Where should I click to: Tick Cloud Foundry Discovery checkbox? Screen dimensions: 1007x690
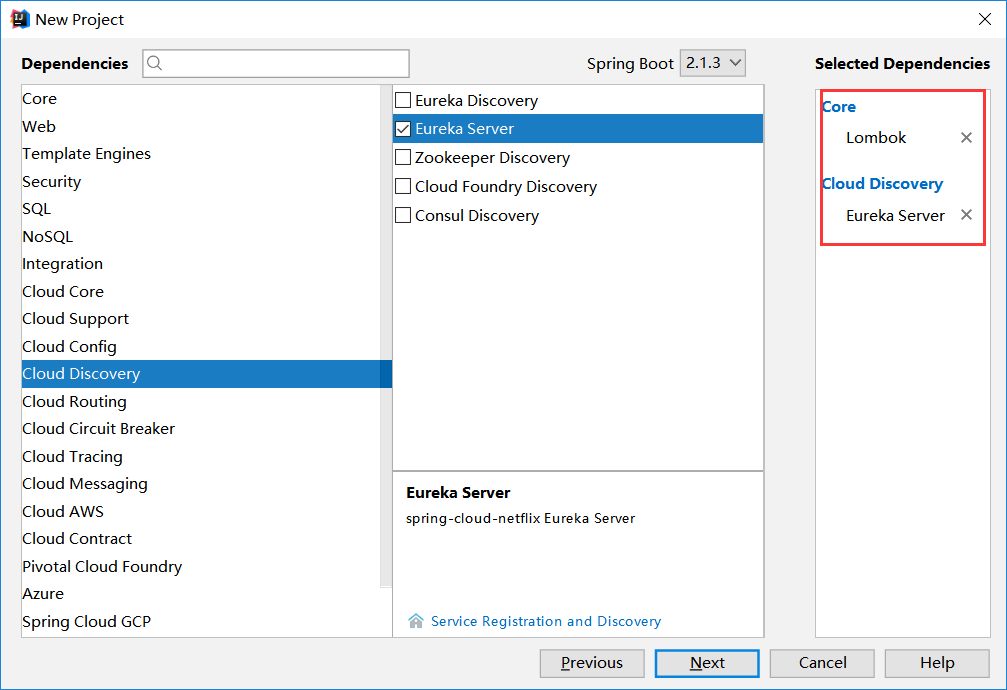(x=403, y=186)
